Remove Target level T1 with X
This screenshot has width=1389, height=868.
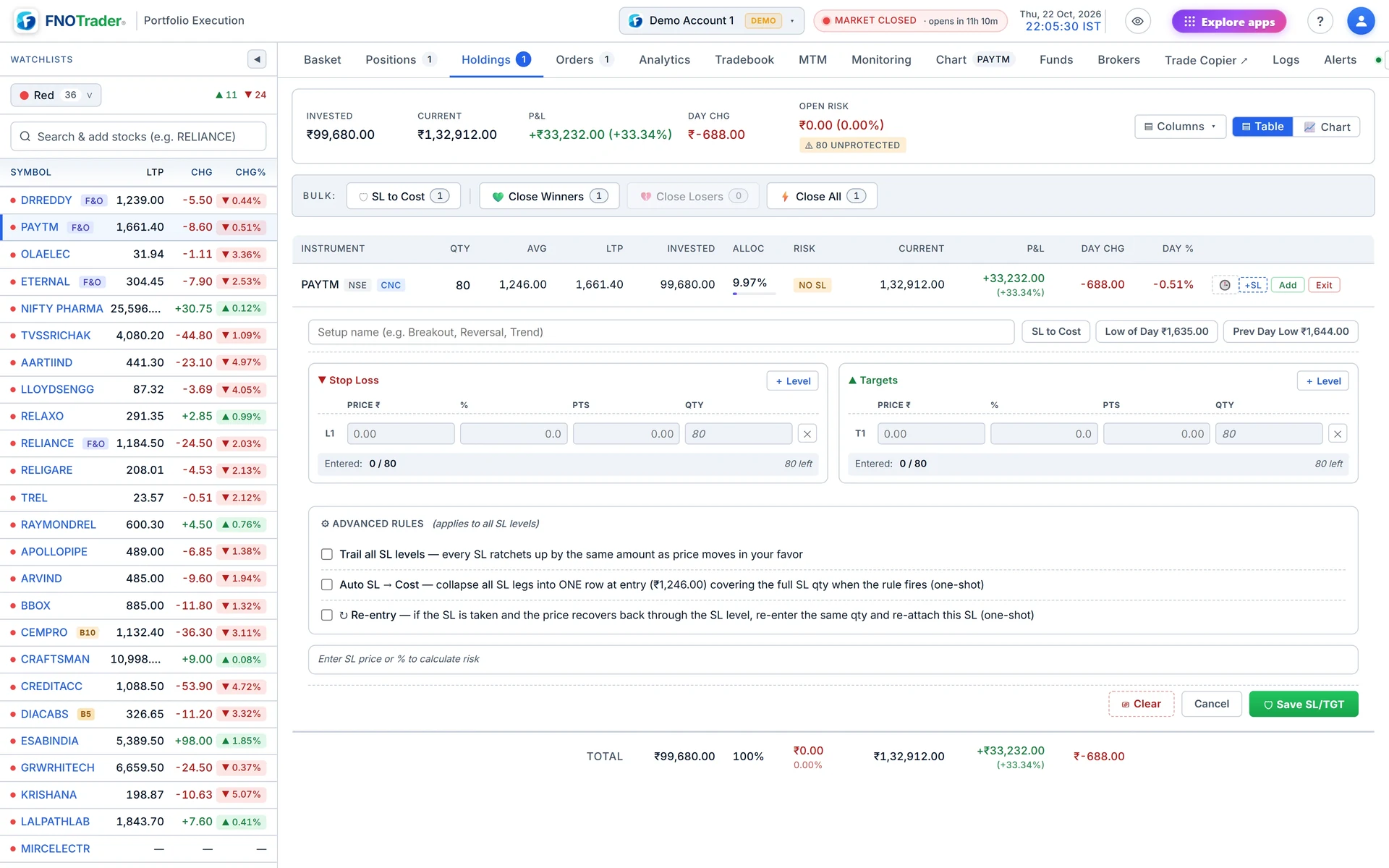point(1338,434)
